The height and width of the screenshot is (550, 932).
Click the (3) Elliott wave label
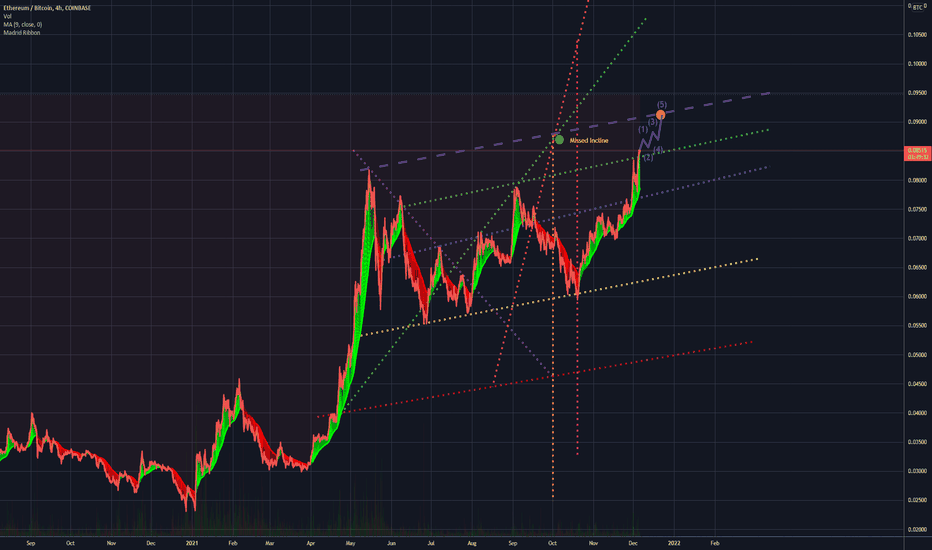click(653, 122)
